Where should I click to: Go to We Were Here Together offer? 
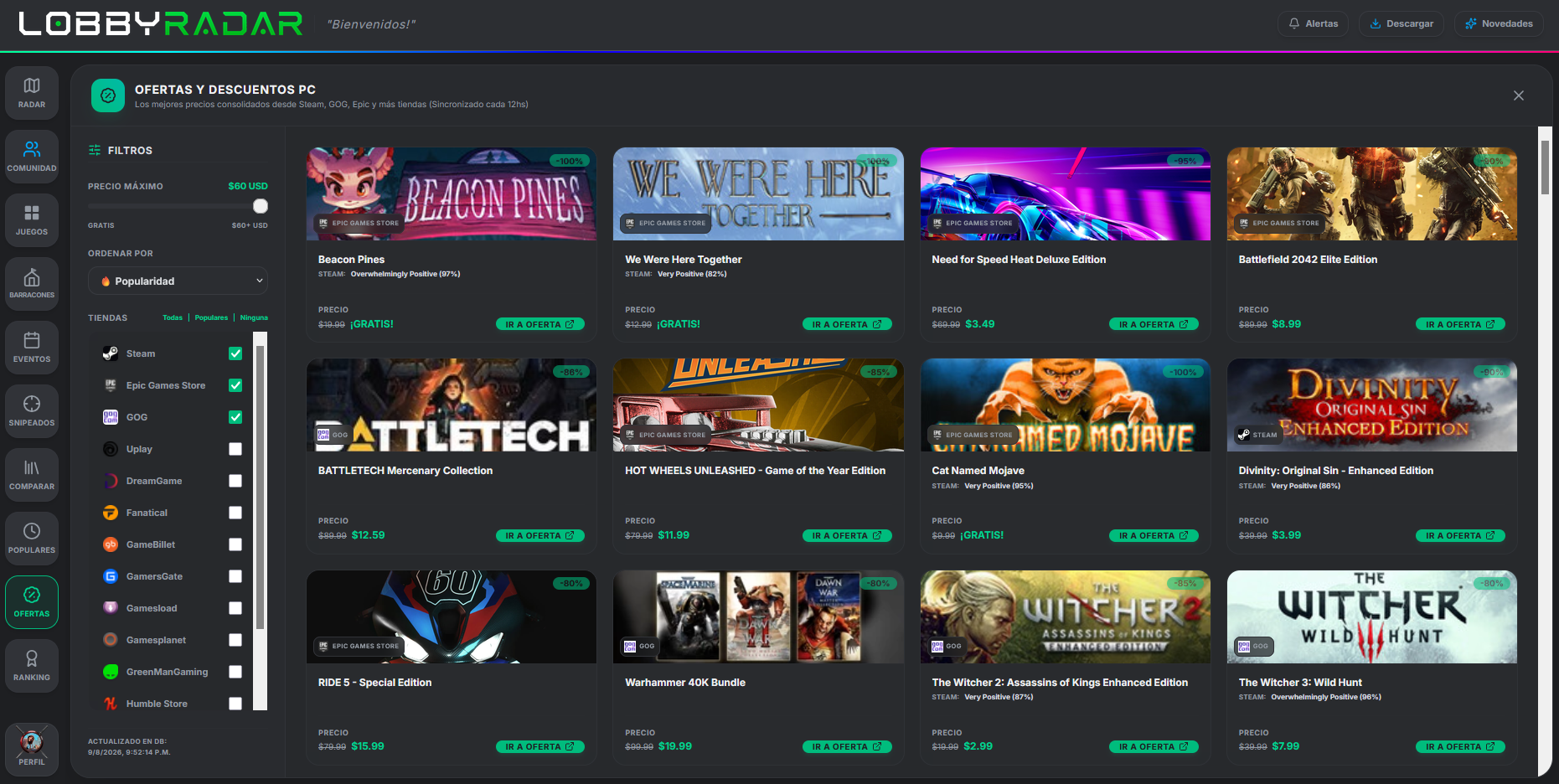(x=847, y=324)
